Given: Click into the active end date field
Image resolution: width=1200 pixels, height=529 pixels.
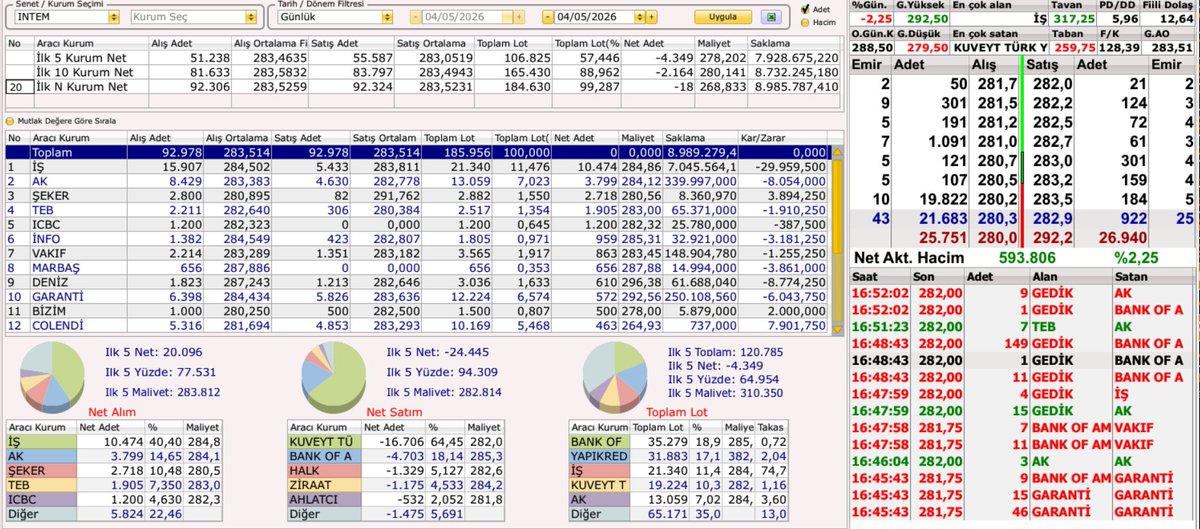Looking at the screenshot, I should pyautogui.click(x=592, y=18).
